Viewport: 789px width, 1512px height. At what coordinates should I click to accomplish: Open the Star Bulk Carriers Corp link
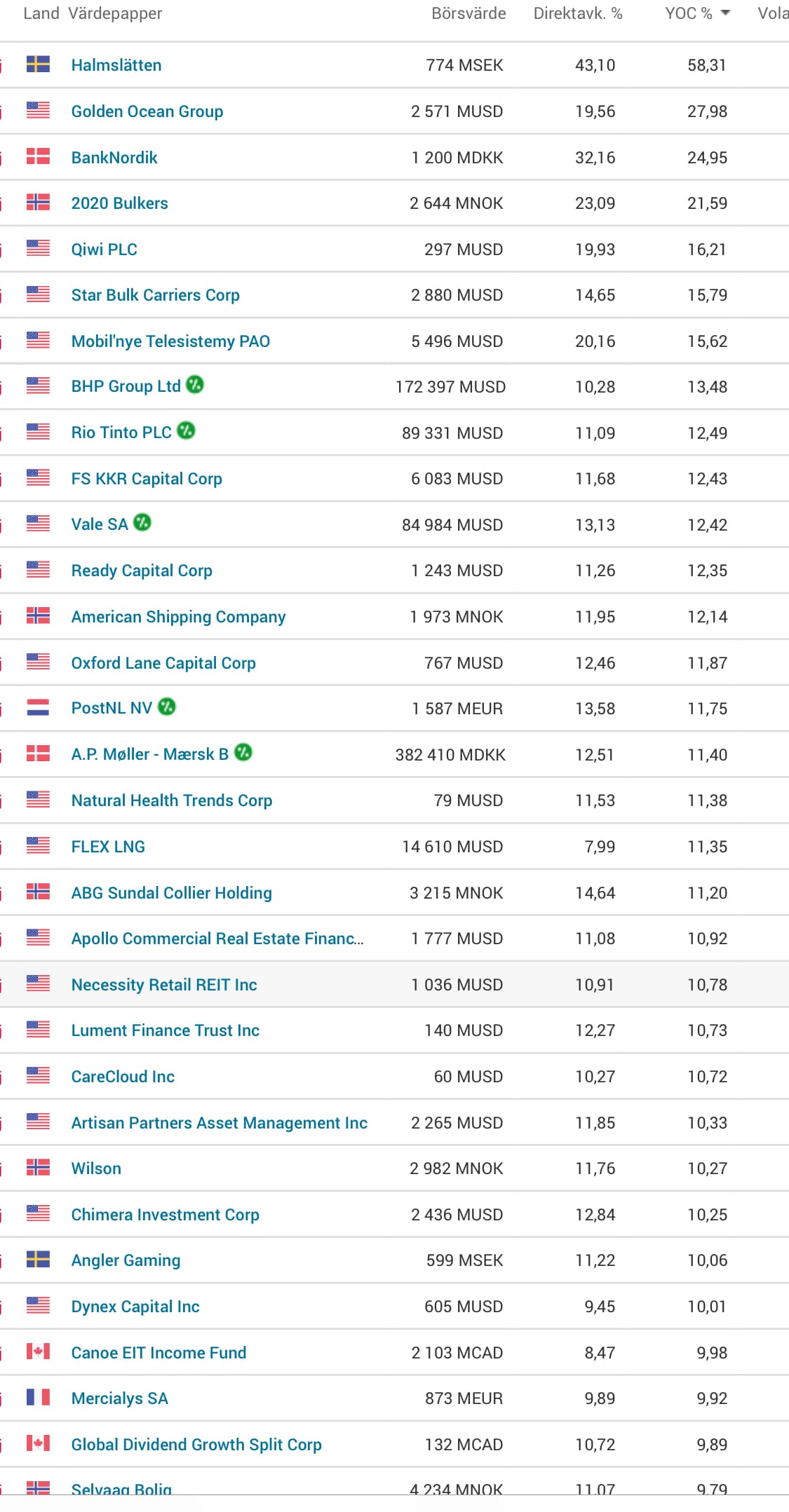(155, 295)
